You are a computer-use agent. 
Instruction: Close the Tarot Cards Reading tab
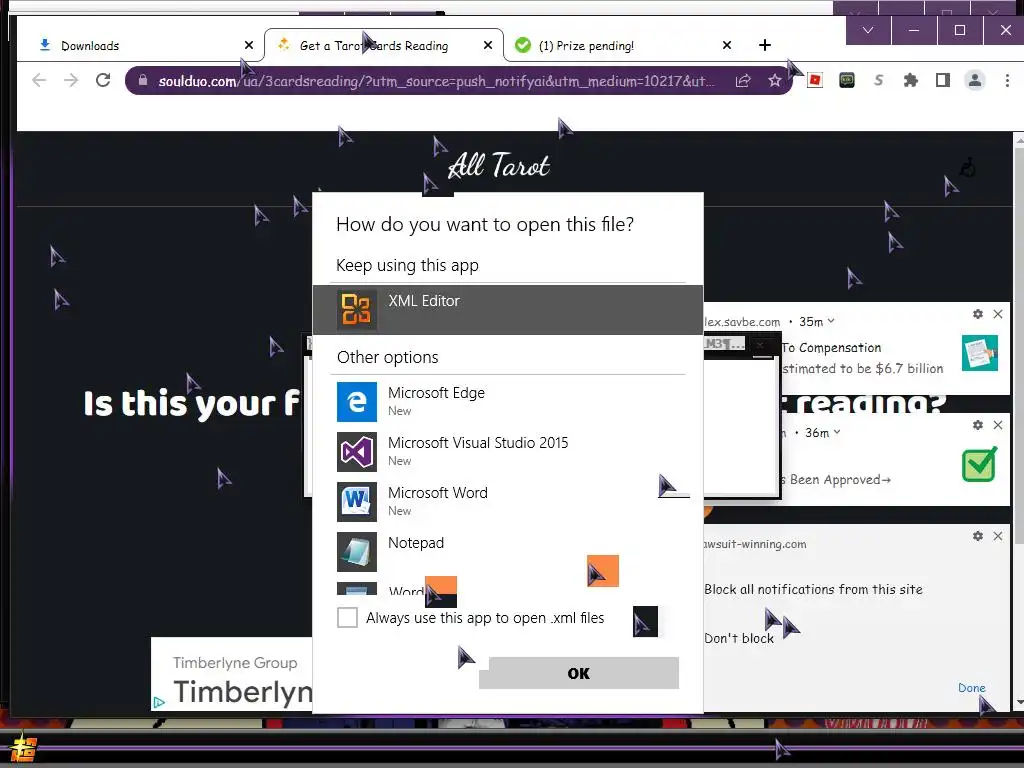coord(488,45)
